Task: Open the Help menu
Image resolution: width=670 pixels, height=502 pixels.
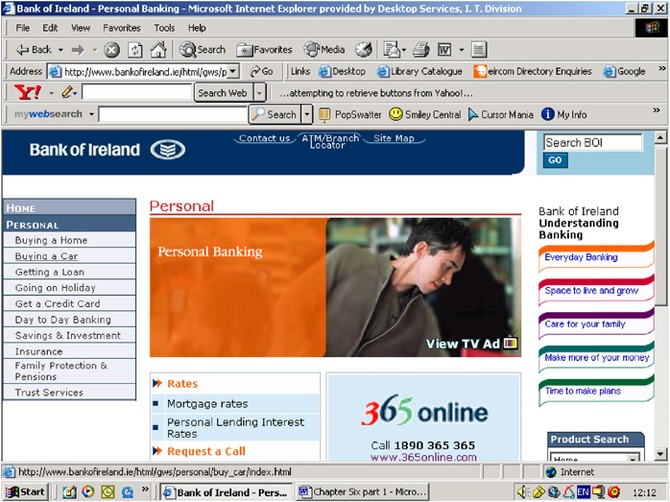Action: [197, 28]
